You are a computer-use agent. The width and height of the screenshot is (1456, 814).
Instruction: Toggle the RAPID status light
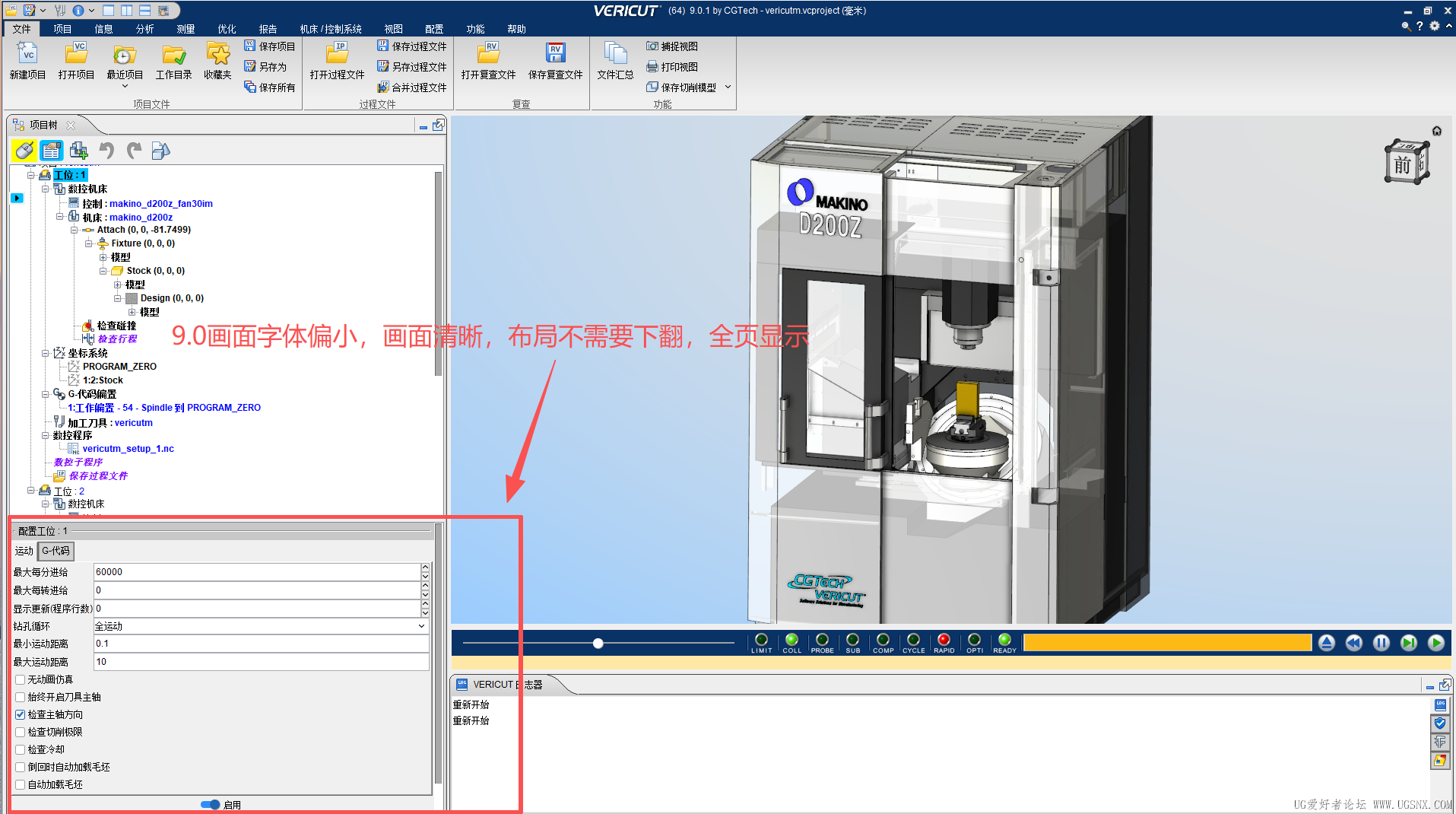pyautogui.click(x=944, y=640)
